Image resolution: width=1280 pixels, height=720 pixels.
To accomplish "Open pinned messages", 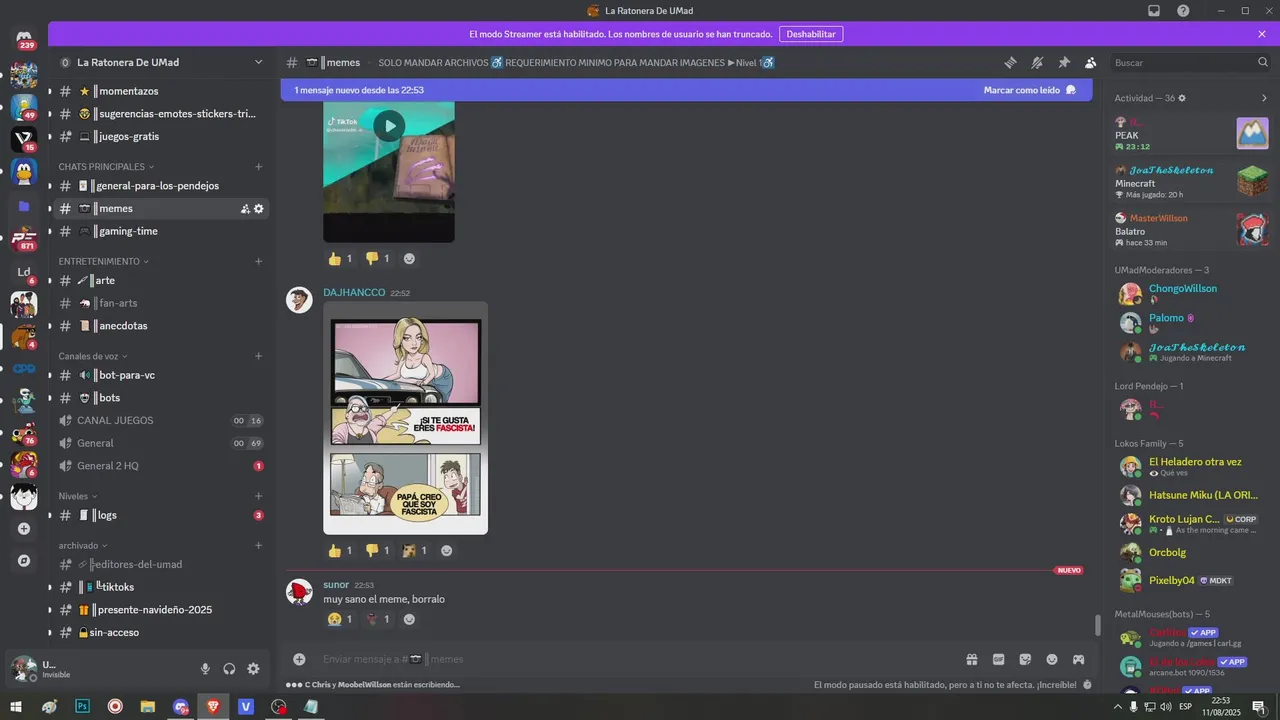I will [1064, 62].
